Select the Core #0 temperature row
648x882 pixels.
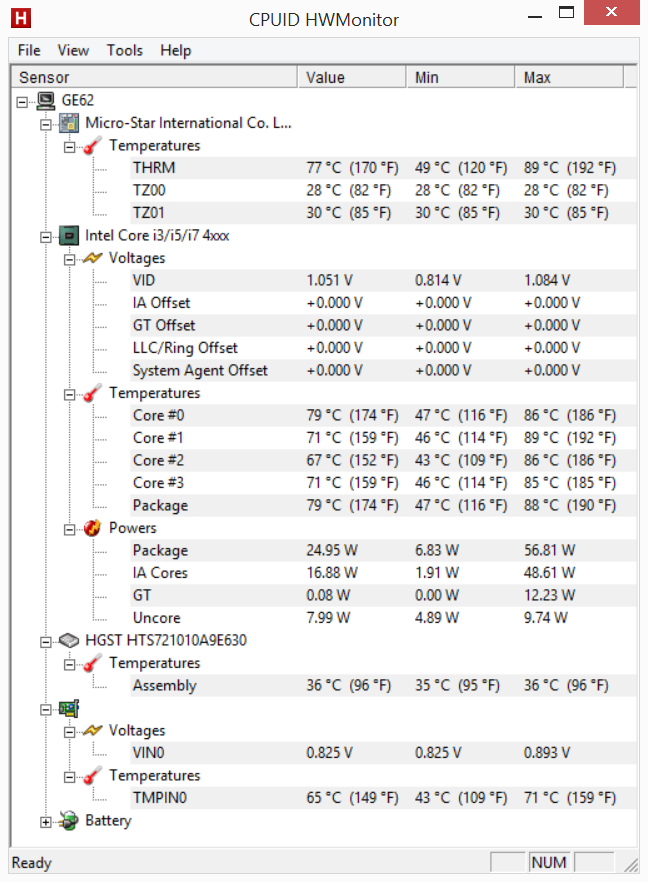pyautogui.click(x=382, y=416)
